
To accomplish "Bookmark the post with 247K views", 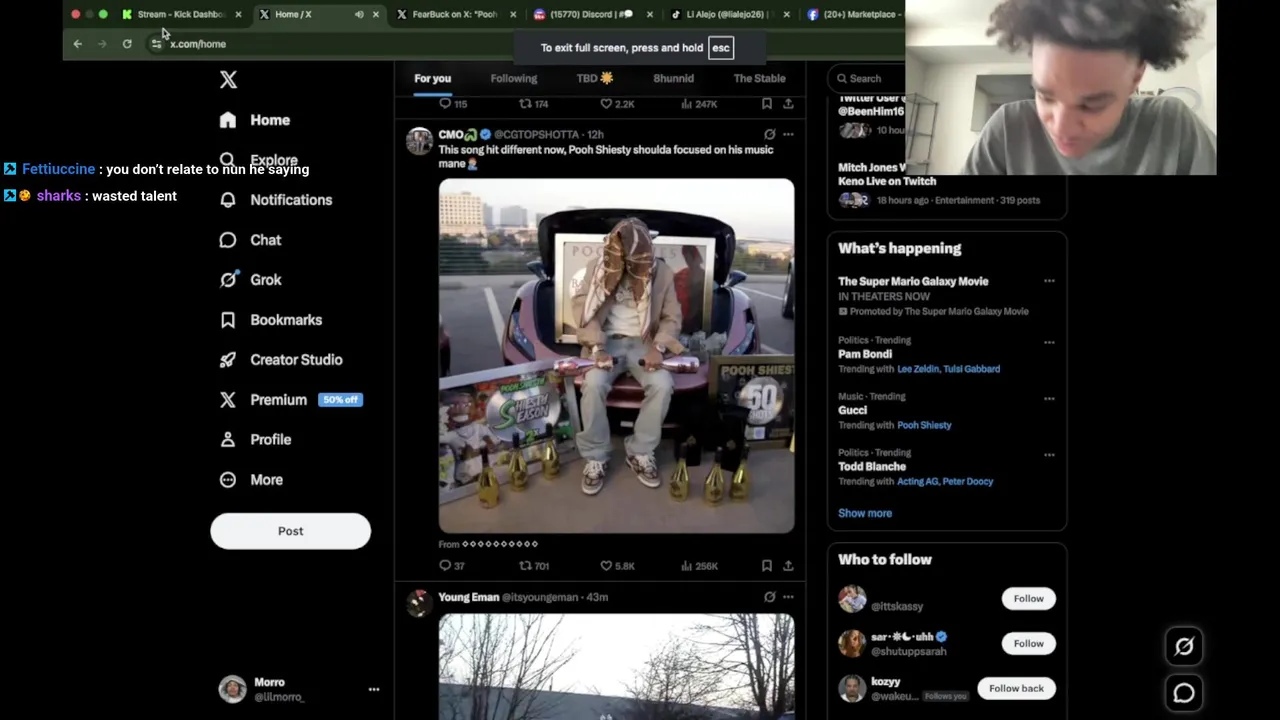I will click(767, 104).
